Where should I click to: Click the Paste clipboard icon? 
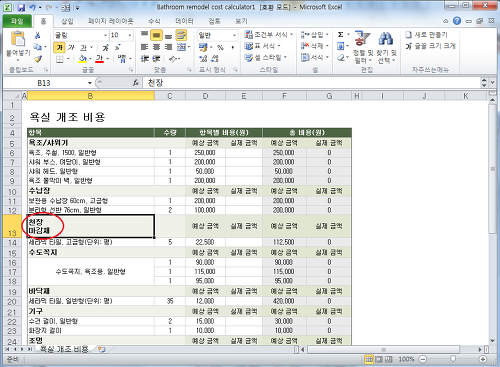click(x=18, y=39)
